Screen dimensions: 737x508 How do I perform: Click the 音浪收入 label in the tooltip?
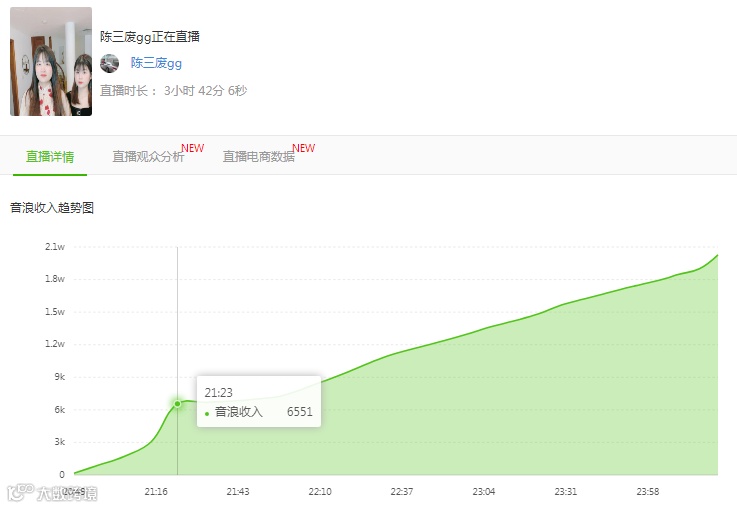239,412
